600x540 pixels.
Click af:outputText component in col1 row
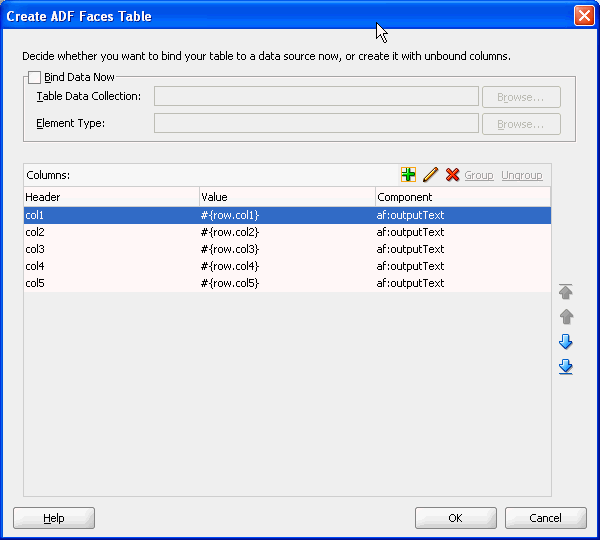[463, 215]
